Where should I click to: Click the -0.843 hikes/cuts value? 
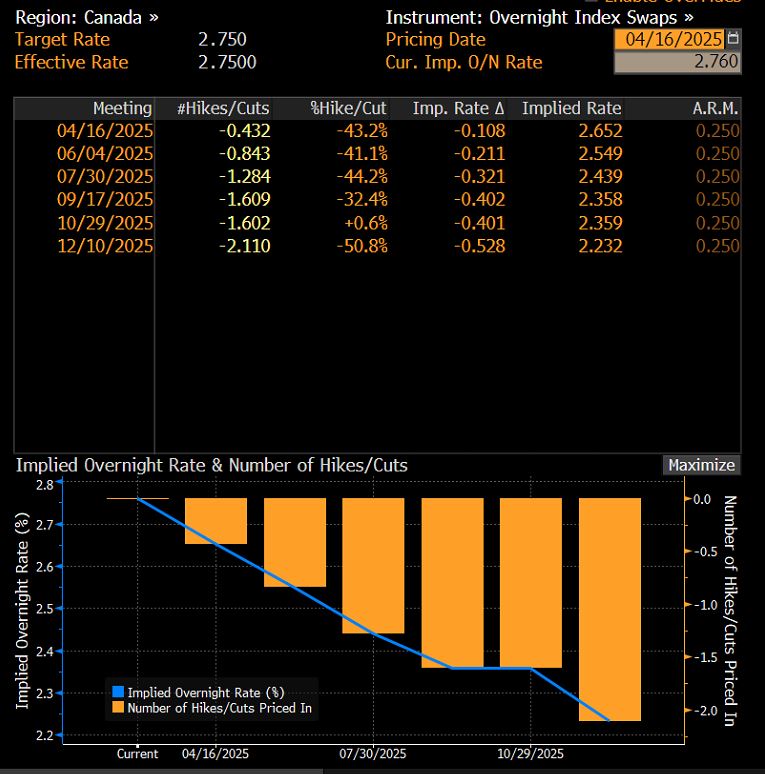[x=245, y=154]
